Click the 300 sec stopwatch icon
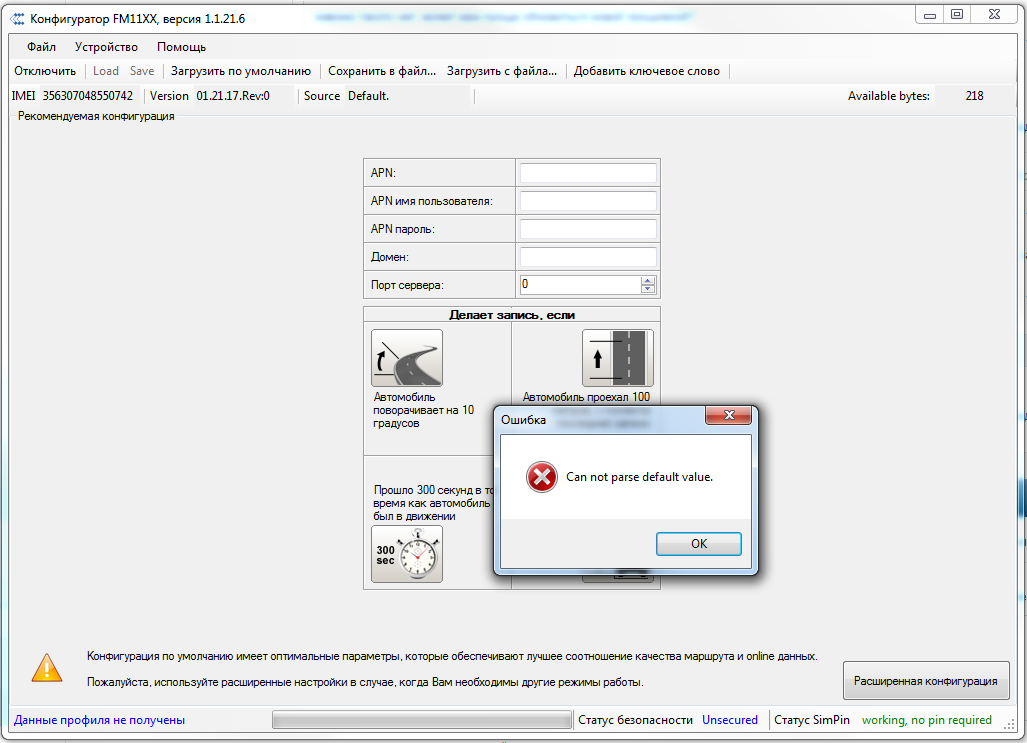1027x743 pixels. [x=407, y=554]
